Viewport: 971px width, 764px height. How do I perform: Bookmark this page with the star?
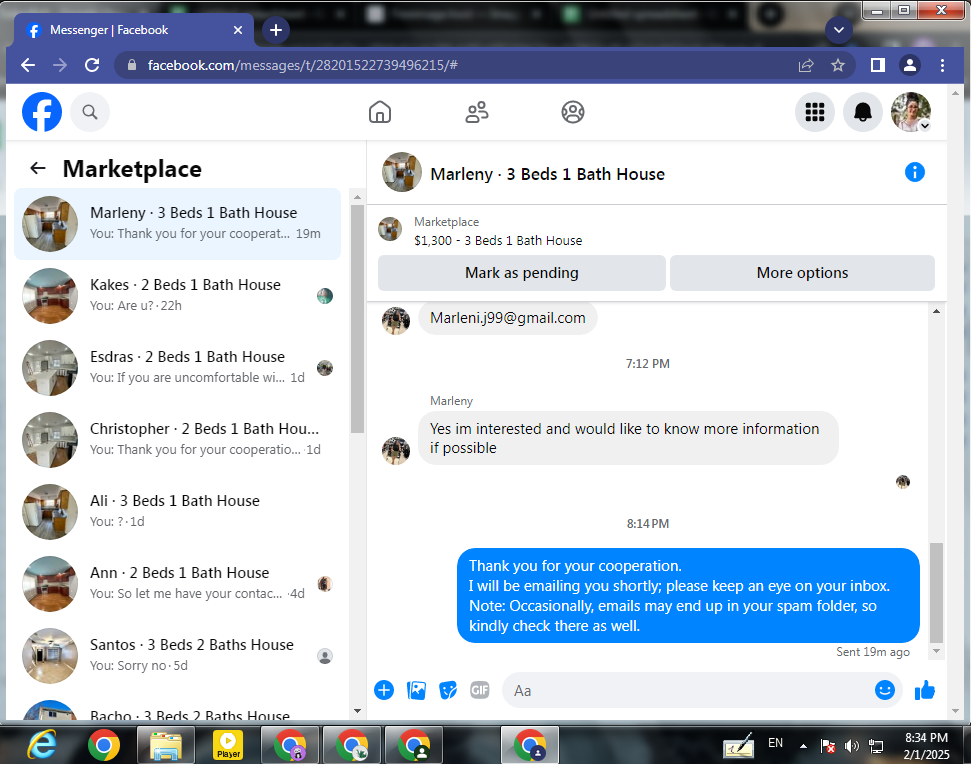click(838, 65)
